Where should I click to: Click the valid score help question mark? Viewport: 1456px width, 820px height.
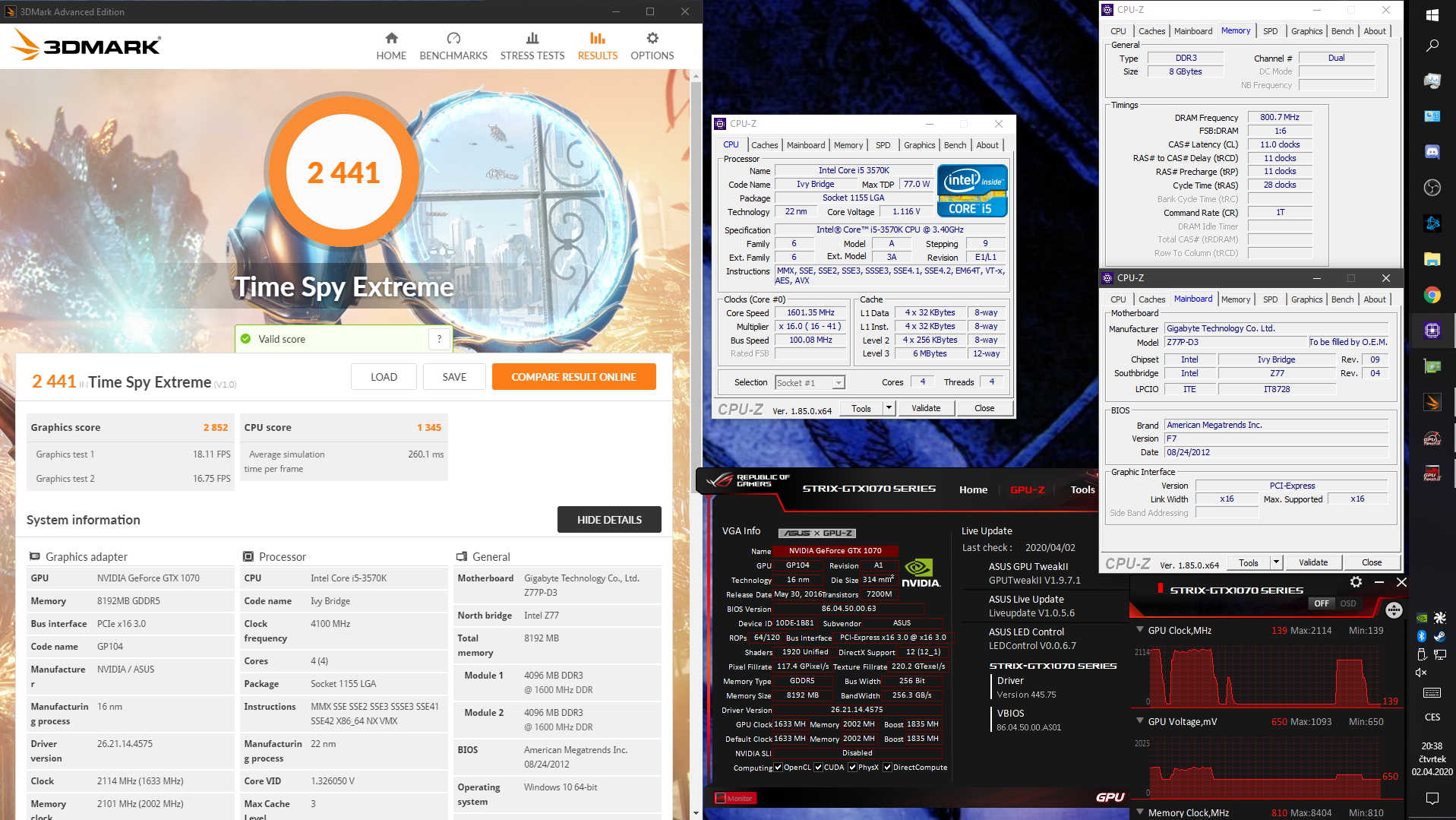click(439, 339)
